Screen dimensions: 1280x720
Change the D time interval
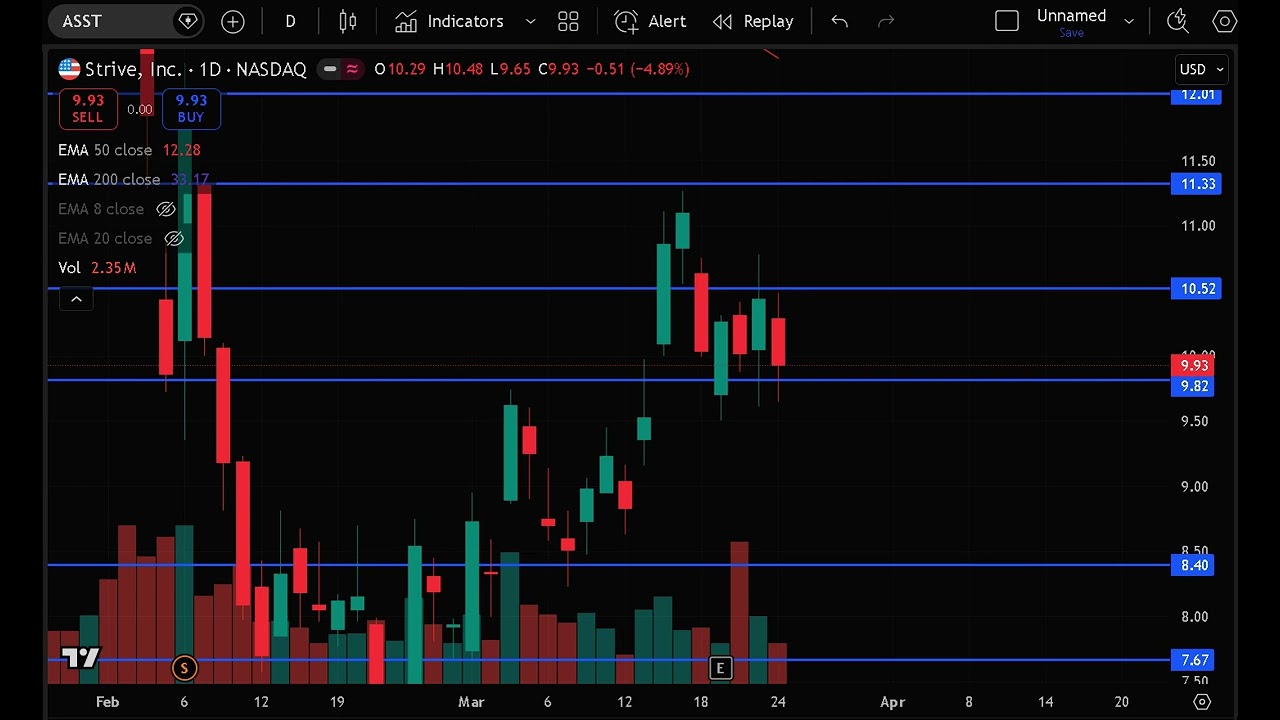coord(290,21)
